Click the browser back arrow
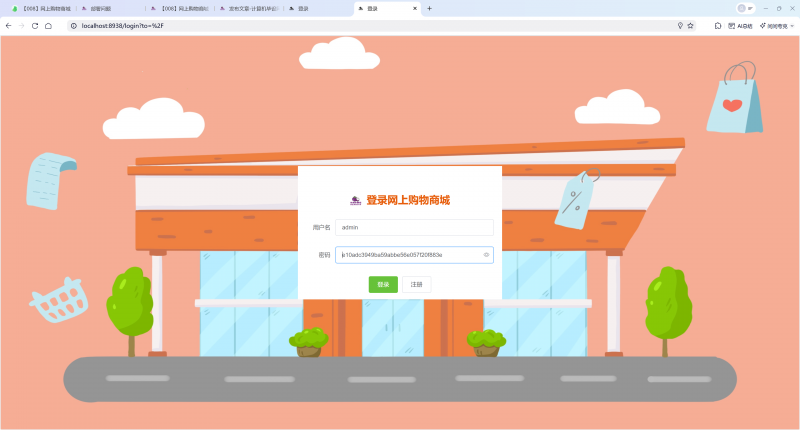The image size is (800, 430). tap(9, 25)
